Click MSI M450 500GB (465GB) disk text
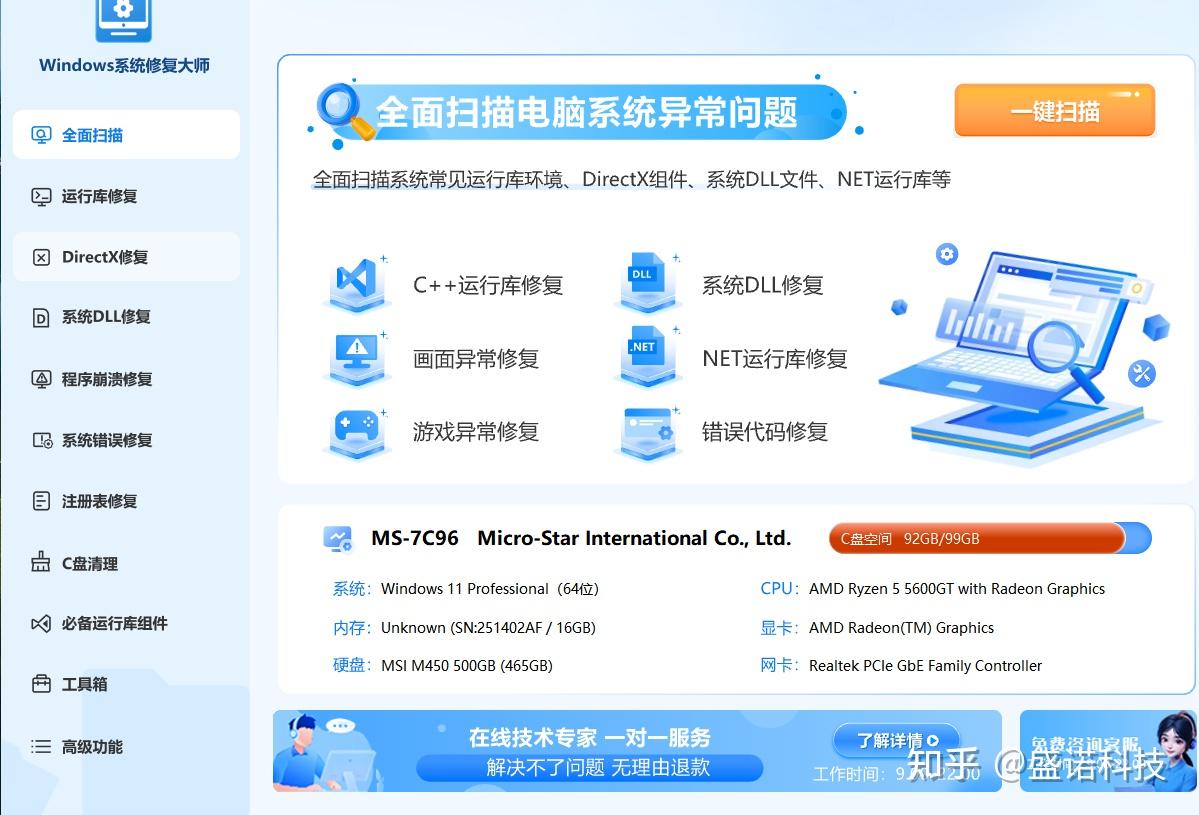The width and height of the screenshot is (1199, 815). tap(466, 666)
